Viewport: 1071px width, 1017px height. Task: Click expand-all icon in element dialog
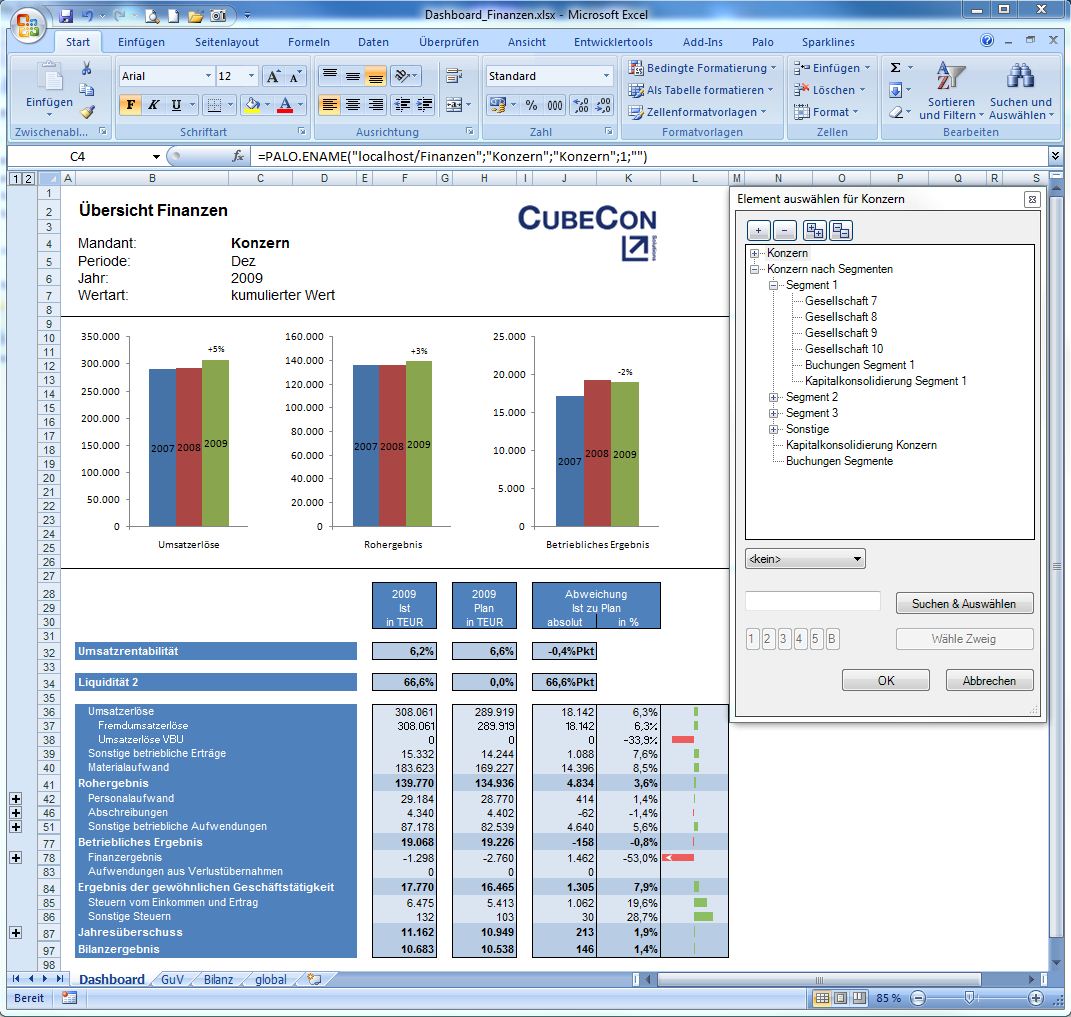click(814, 231)
